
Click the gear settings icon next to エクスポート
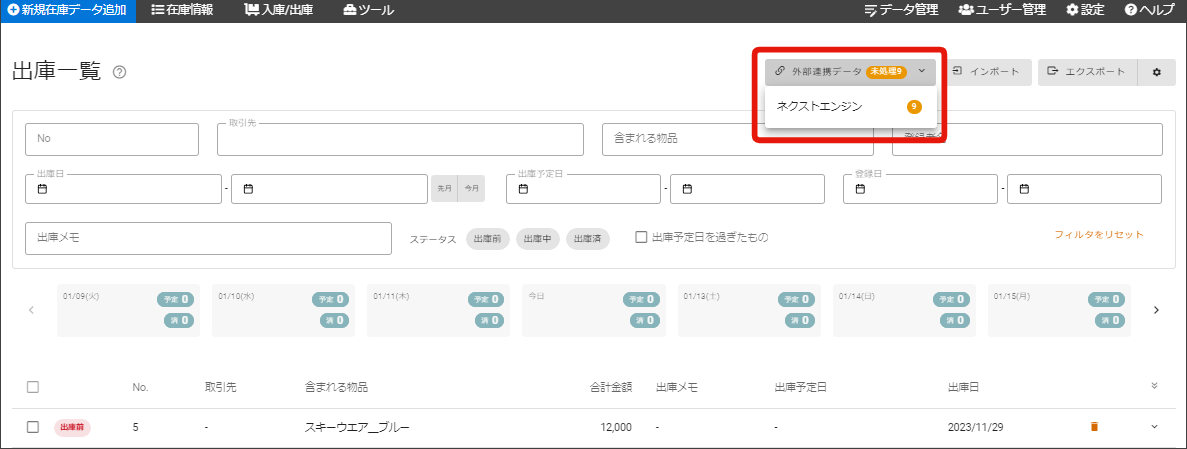(x=1157, y=72)
